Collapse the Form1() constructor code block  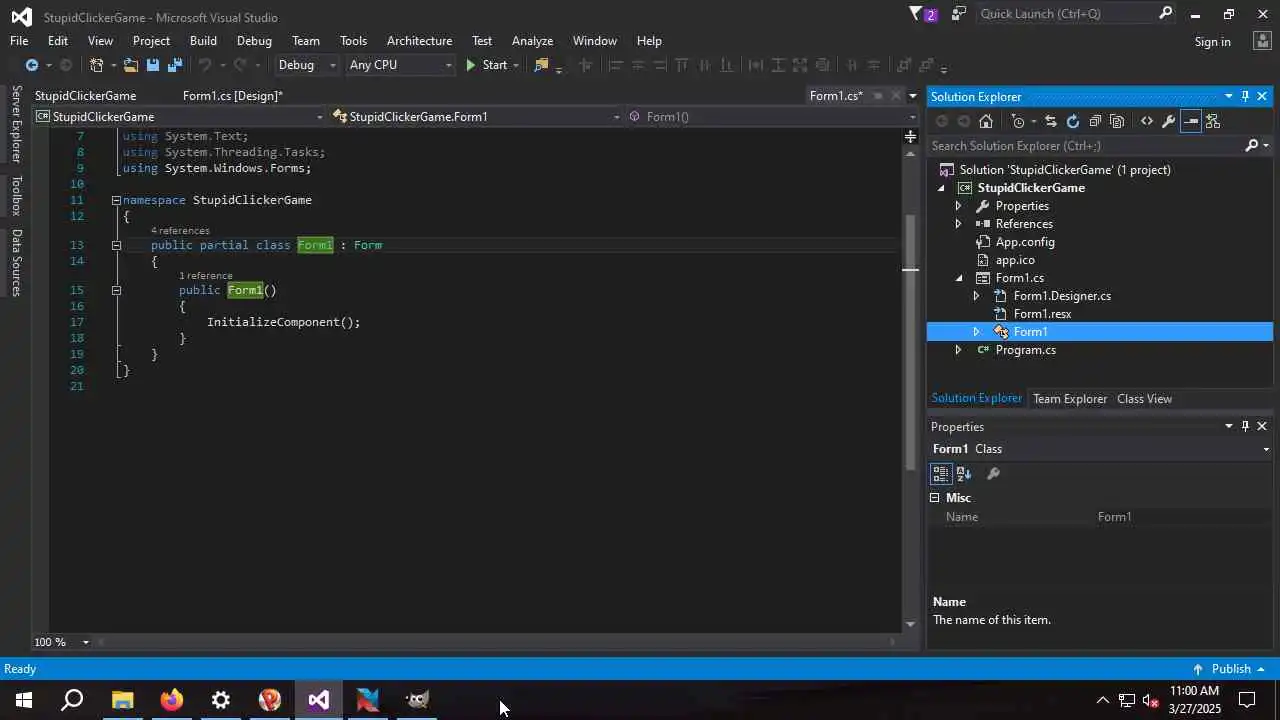click(116, 290)
